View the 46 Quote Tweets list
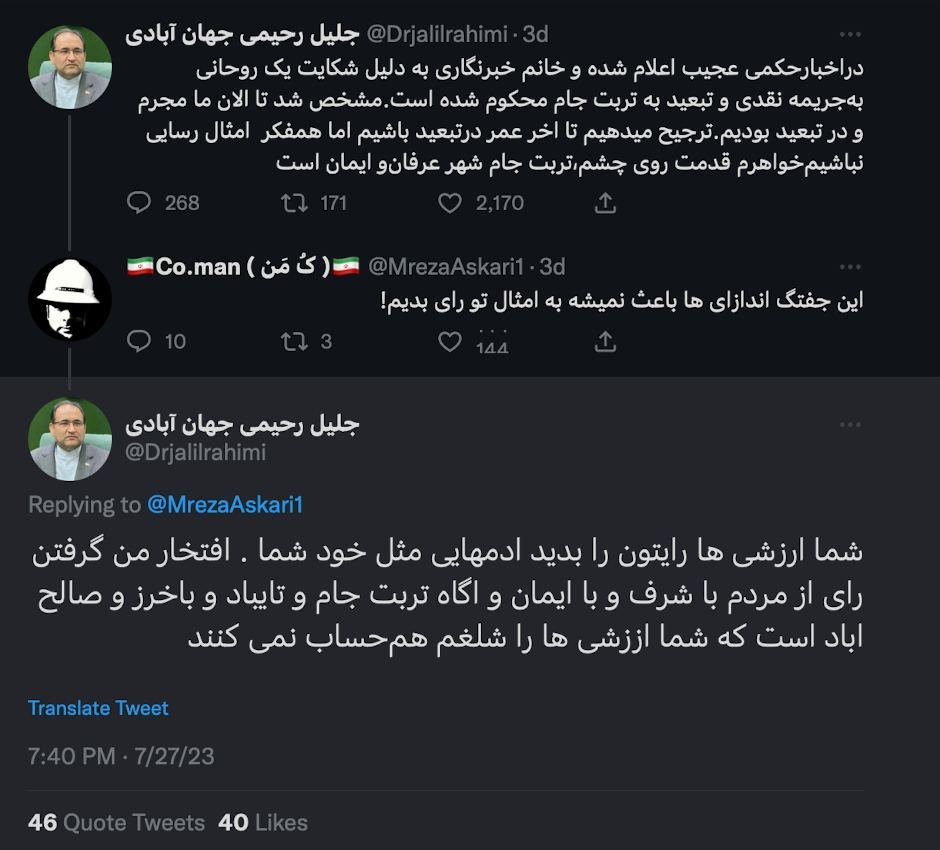 [116, 823]
